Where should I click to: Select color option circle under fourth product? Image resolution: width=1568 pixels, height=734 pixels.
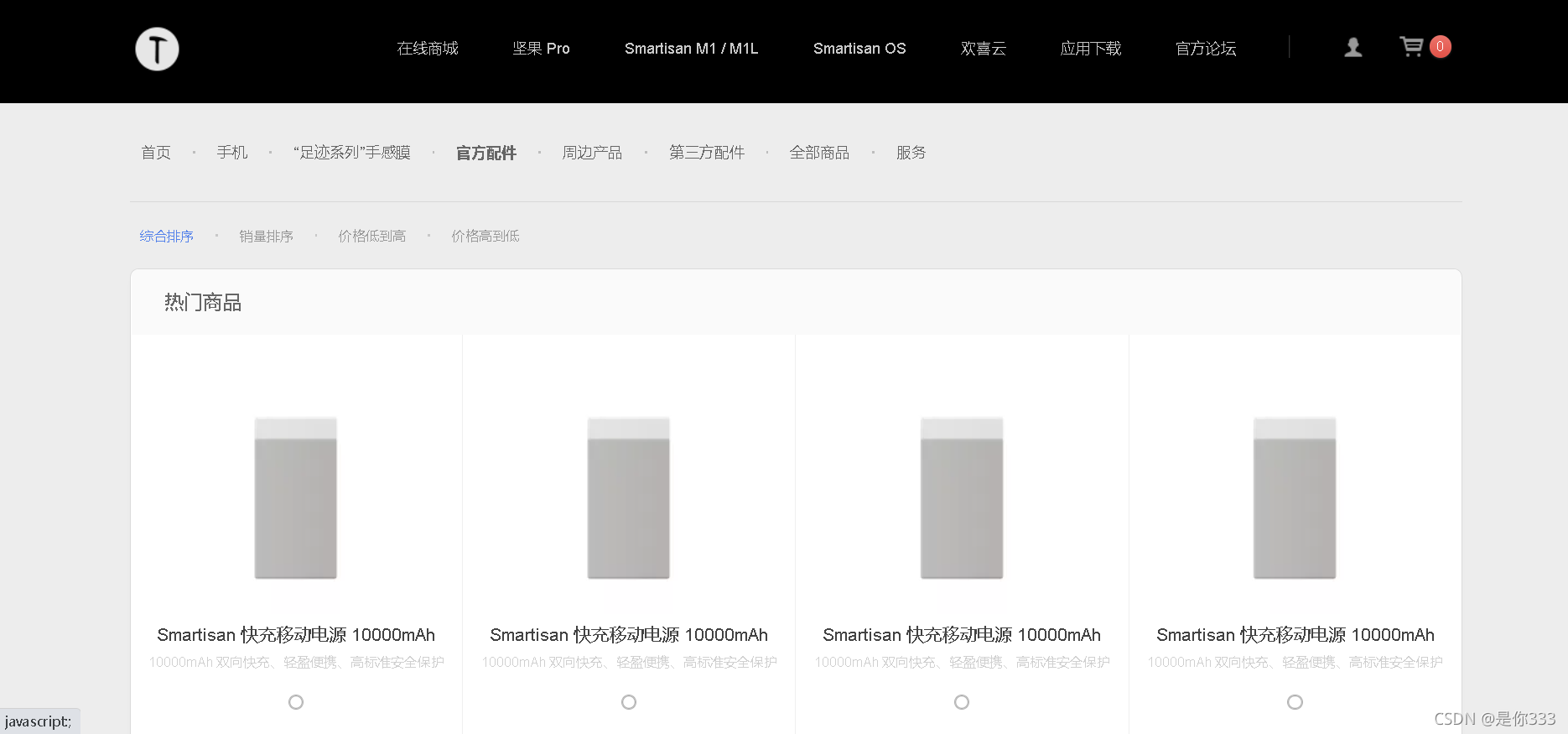coord(1295,702)
